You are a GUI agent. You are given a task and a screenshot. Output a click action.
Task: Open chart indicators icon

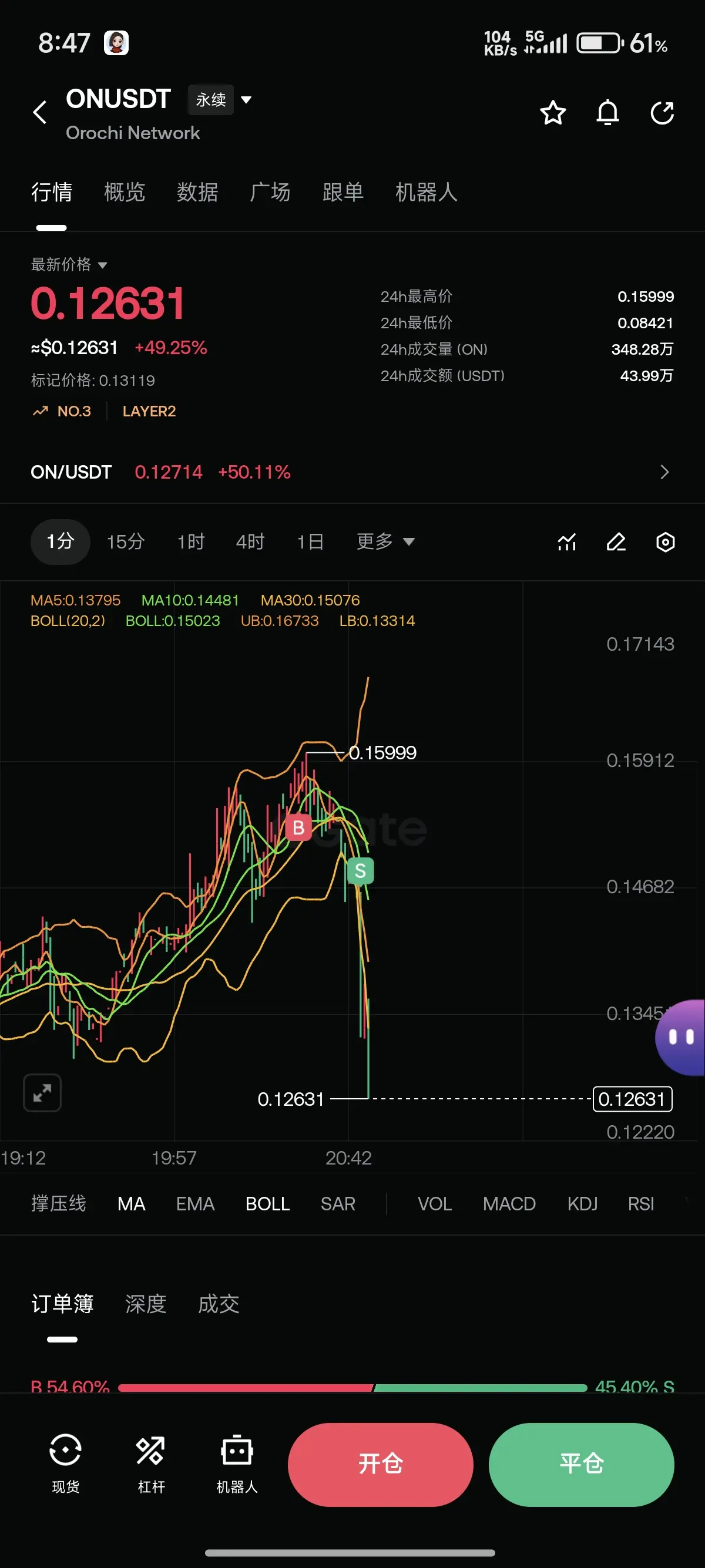point(567,541)
